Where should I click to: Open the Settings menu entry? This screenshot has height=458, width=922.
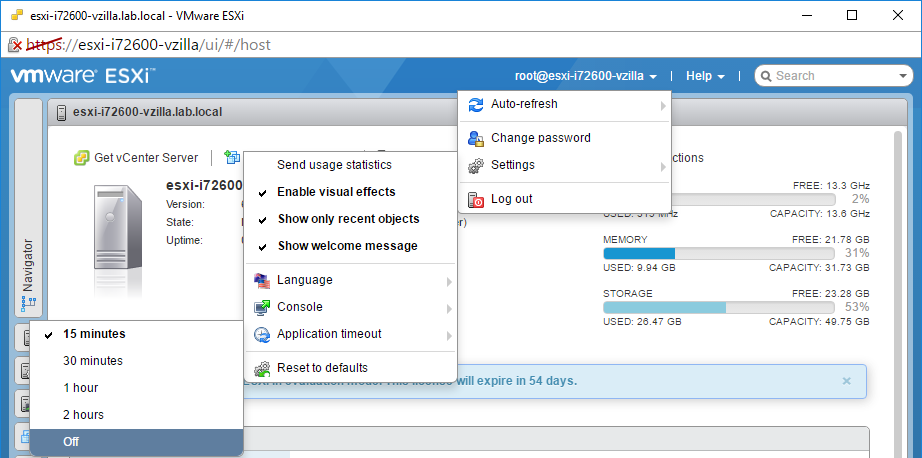point(564,166)
